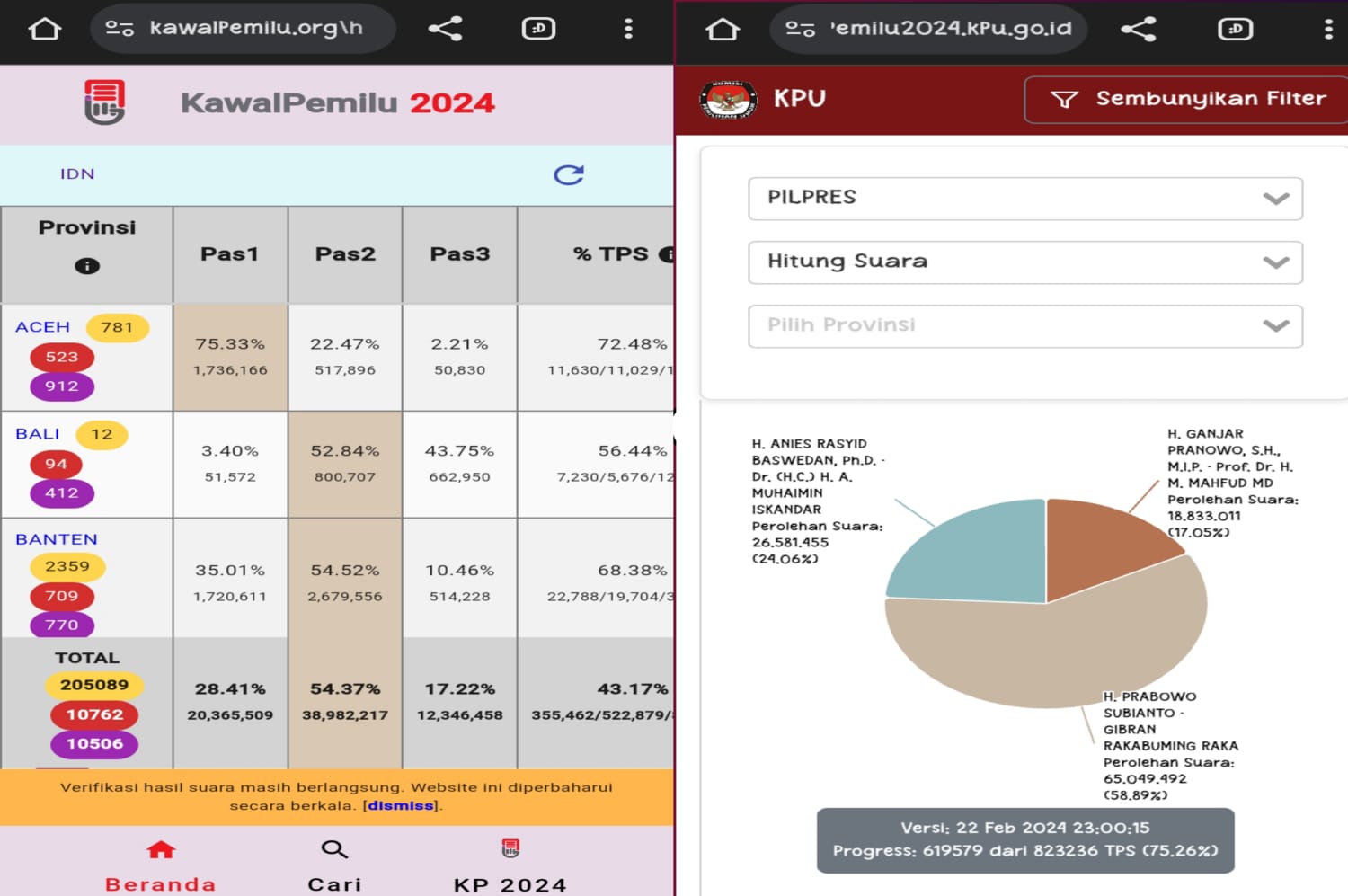Select Cari tab label

click(334, 884)
